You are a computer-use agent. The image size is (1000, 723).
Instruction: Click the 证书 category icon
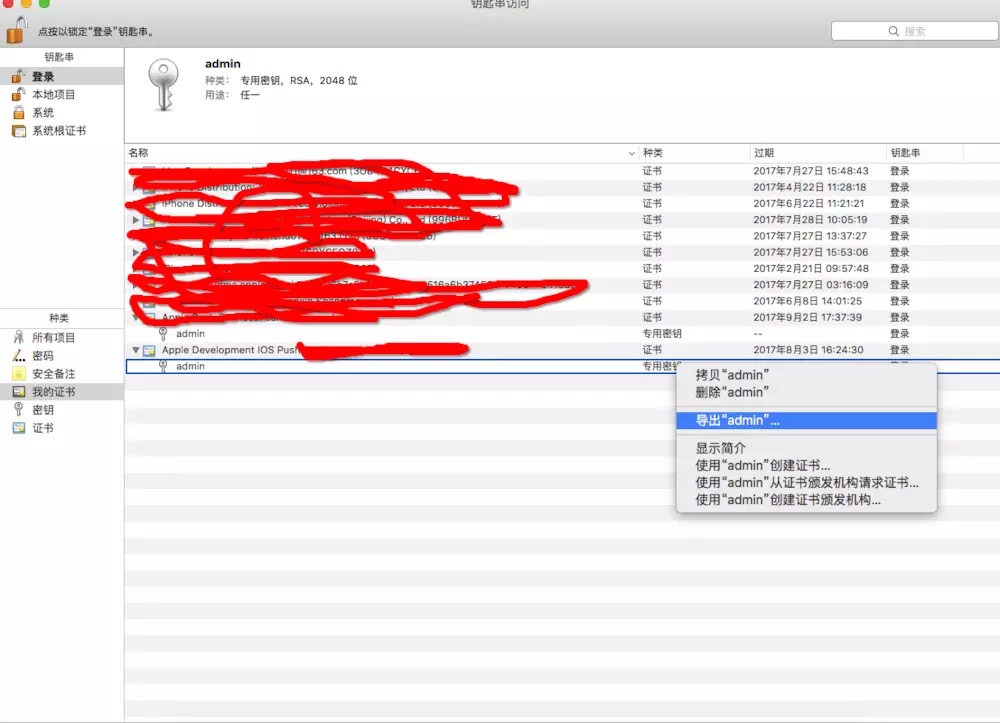click(x=19, y=428)
